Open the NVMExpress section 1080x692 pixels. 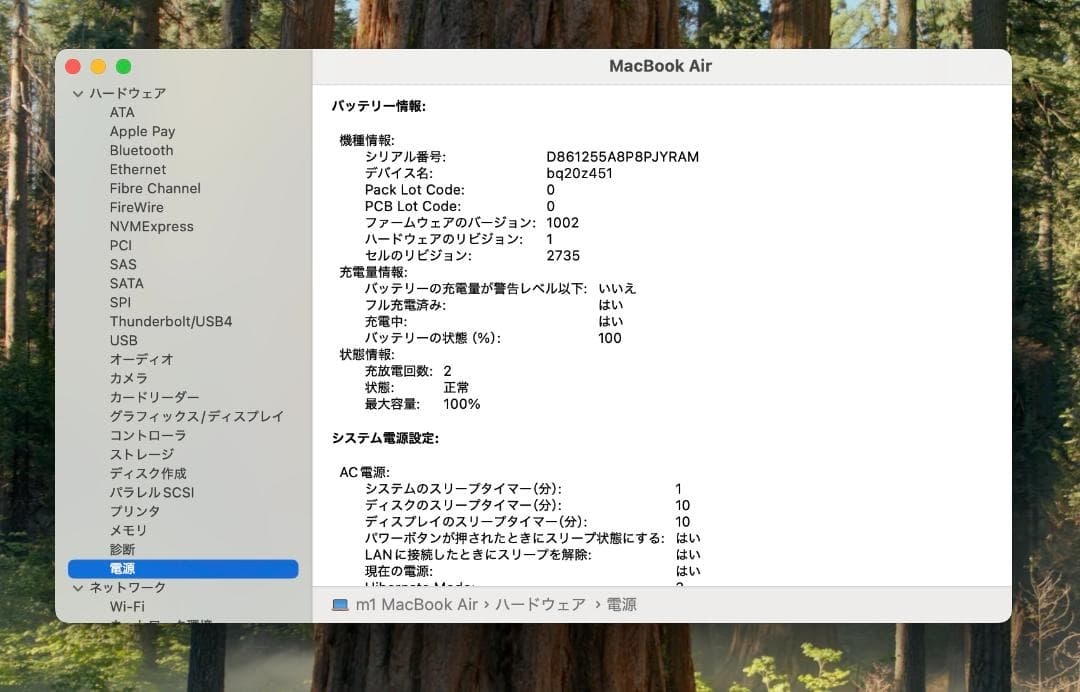pyautogui.click(x=152, y=226)
